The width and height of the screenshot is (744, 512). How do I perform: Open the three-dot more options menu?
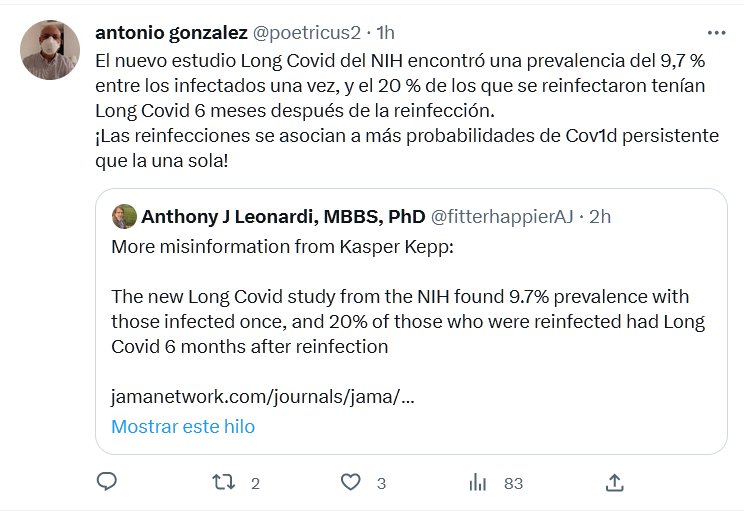717,33
